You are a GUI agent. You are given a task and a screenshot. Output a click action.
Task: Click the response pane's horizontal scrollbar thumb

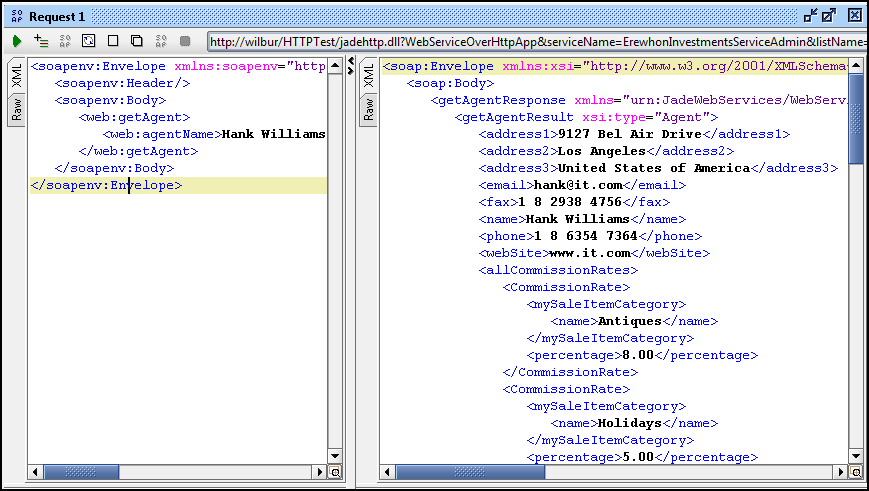[x=470, y=472]
